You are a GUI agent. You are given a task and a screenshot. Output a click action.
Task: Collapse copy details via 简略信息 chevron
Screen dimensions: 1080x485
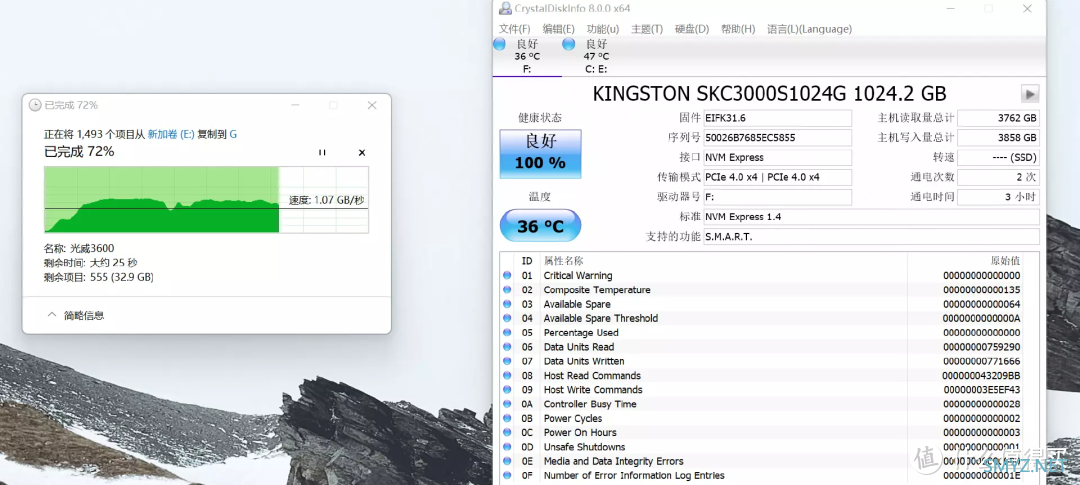point(52,315)
